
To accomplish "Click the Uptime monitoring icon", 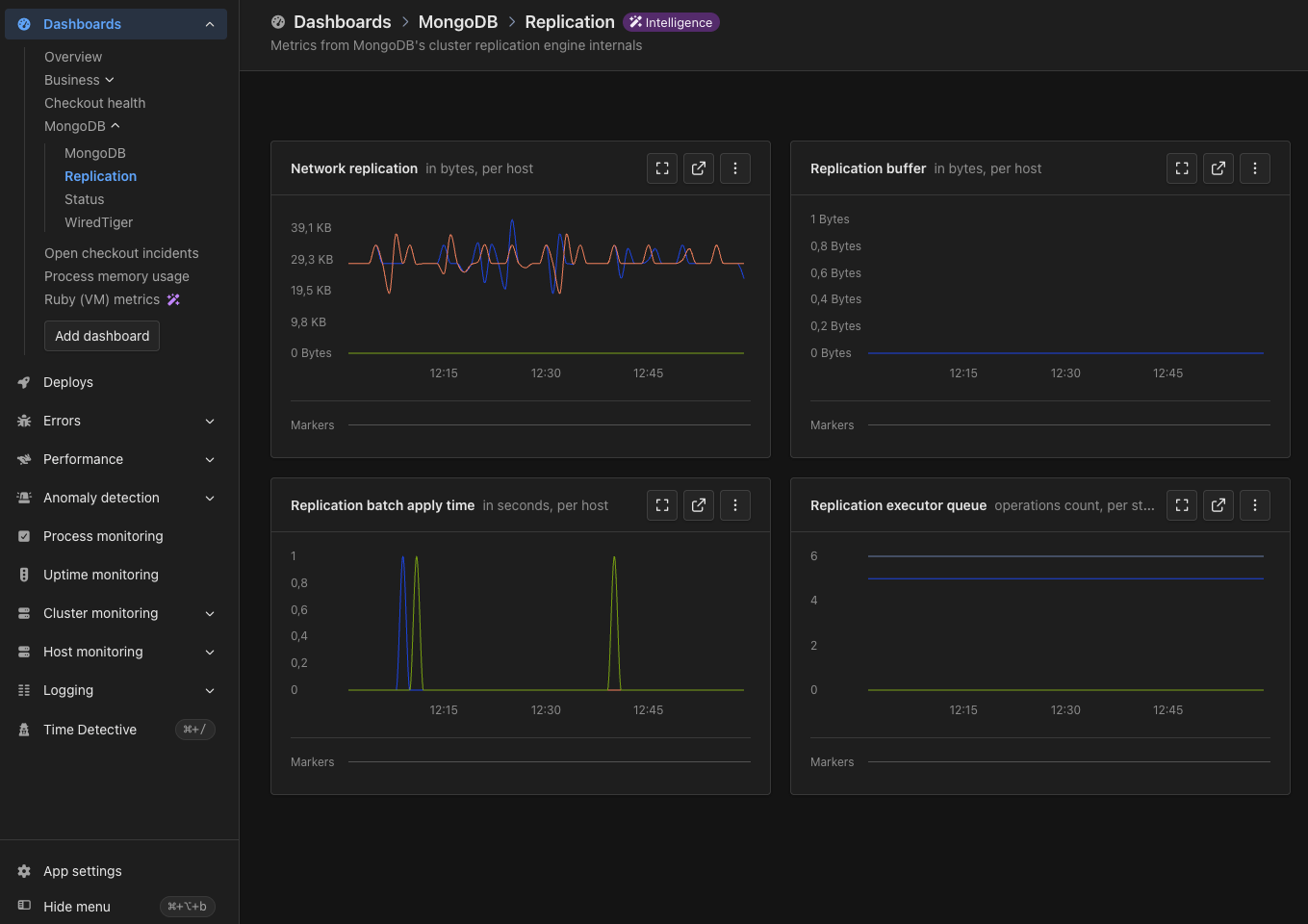I will [24, 575].
